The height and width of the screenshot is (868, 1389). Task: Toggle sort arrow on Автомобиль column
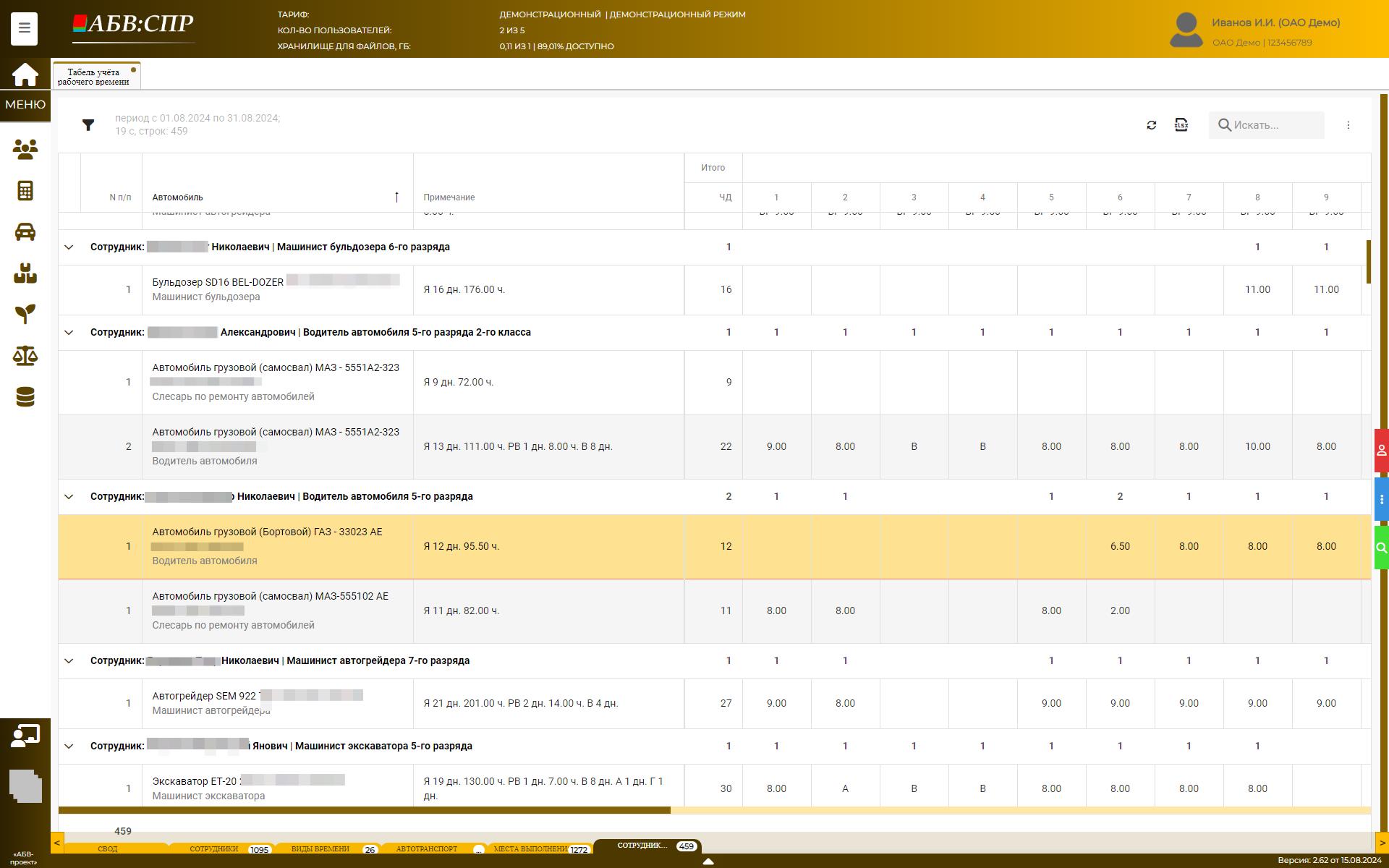click(396, 197)
